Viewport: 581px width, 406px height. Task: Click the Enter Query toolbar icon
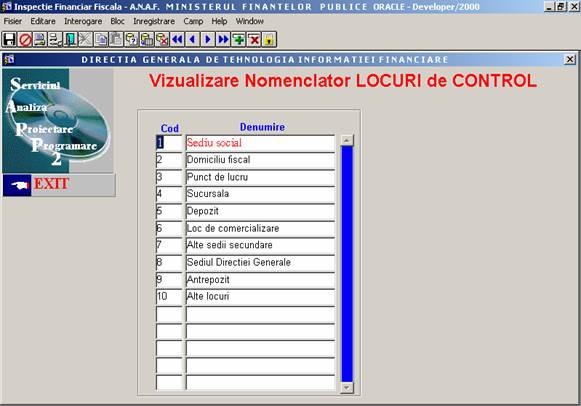(131, 39)
